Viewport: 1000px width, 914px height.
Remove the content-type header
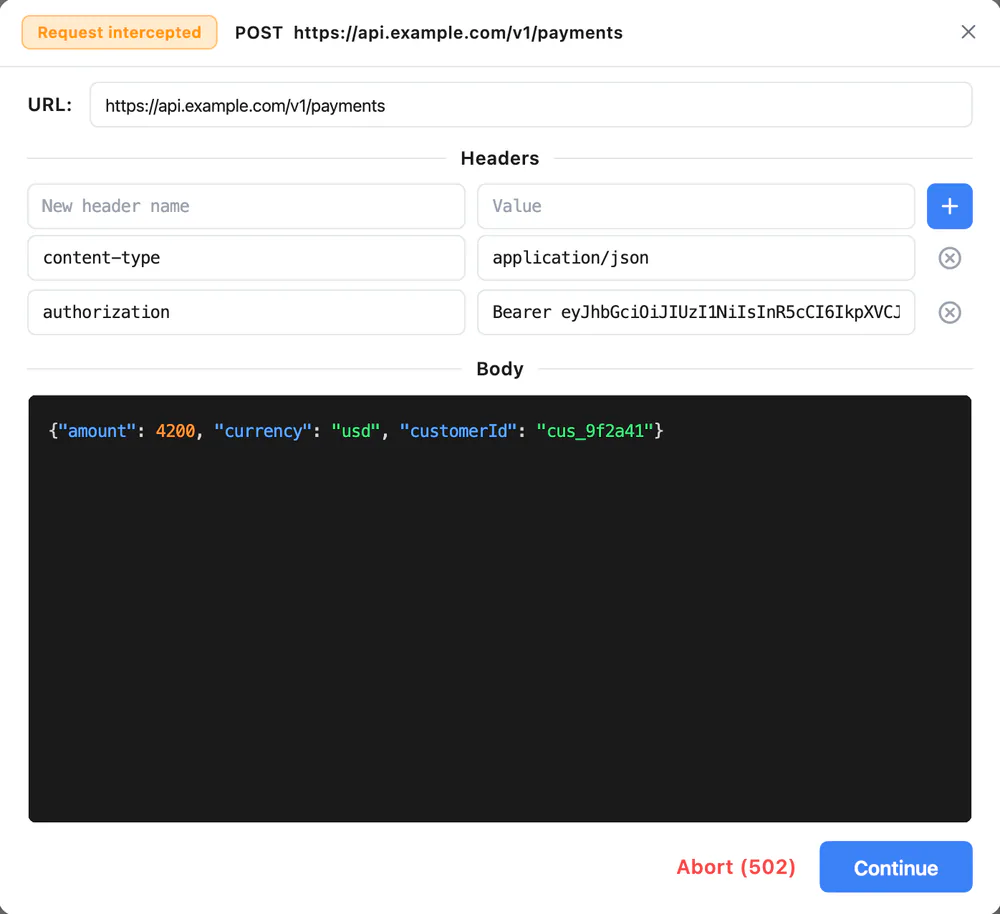tap(949, 258)
